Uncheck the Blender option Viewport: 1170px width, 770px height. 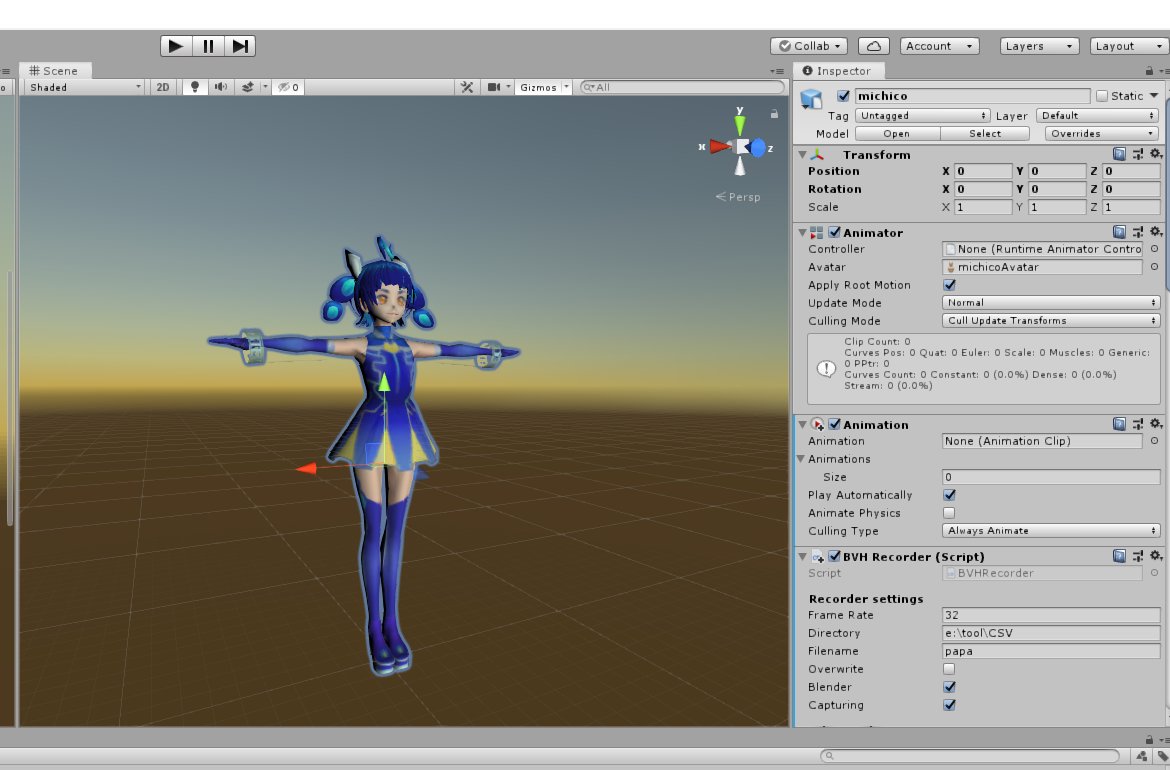tap(949, 686)
